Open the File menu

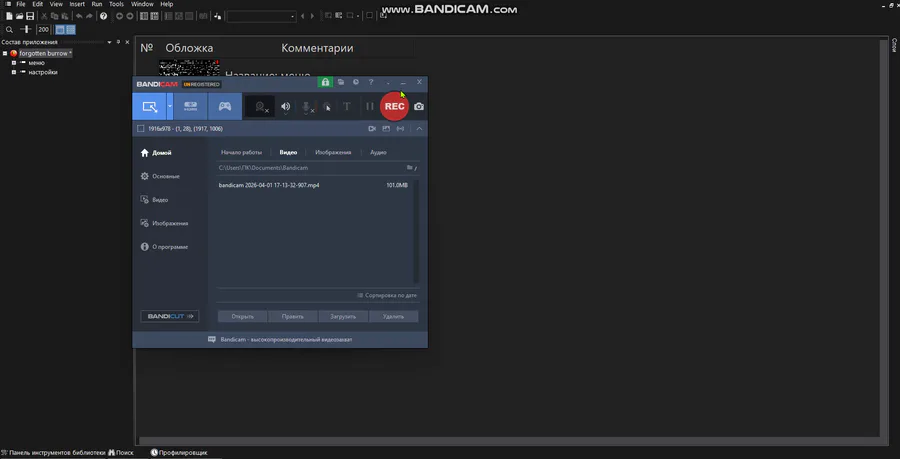pyautogui.click(x=21, y=4)
